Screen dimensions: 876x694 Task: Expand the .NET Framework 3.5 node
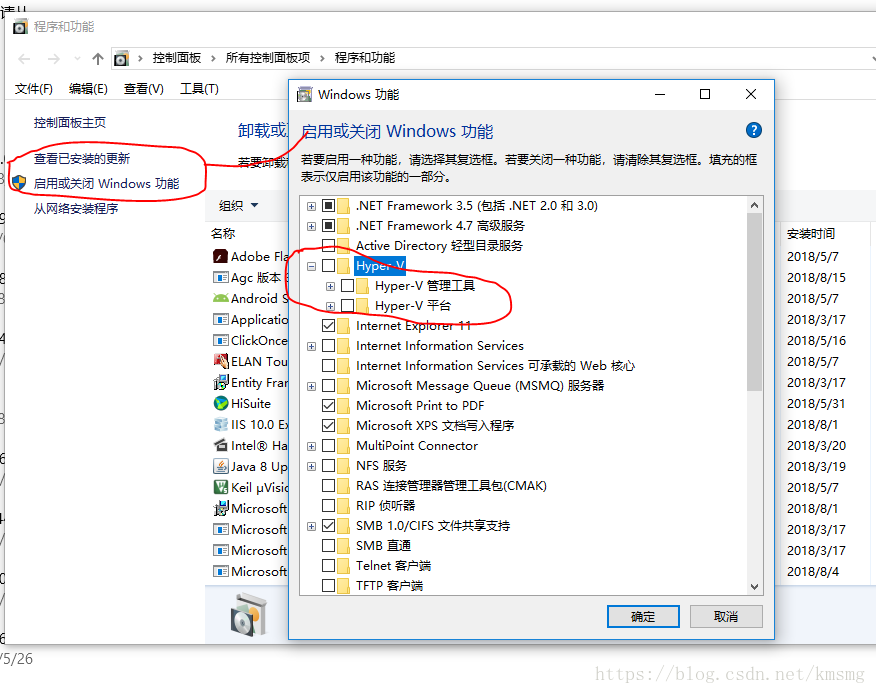pos(312,206)
